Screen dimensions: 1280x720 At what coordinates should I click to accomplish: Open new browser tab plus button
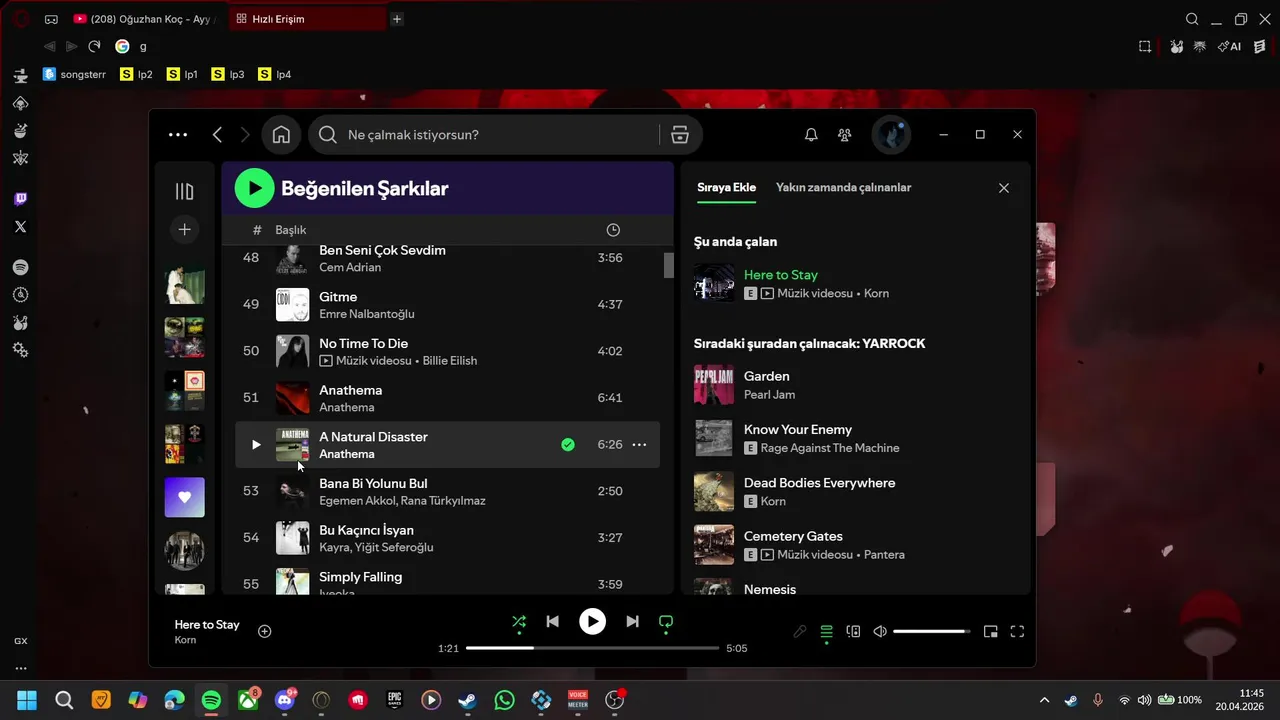pyautogui.click(x=397, y=19)
